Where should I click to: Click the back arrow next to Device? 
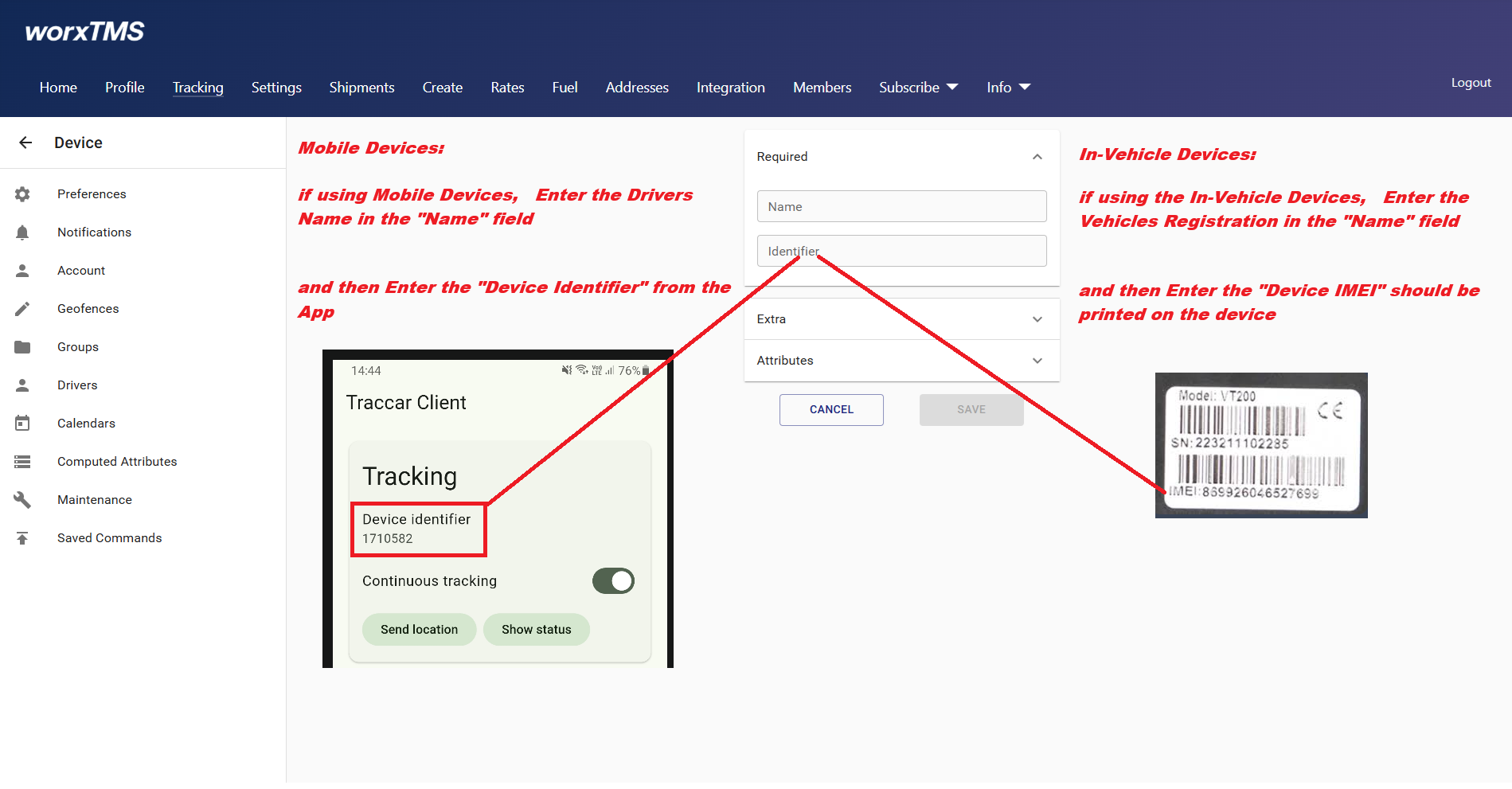(25, 142)
